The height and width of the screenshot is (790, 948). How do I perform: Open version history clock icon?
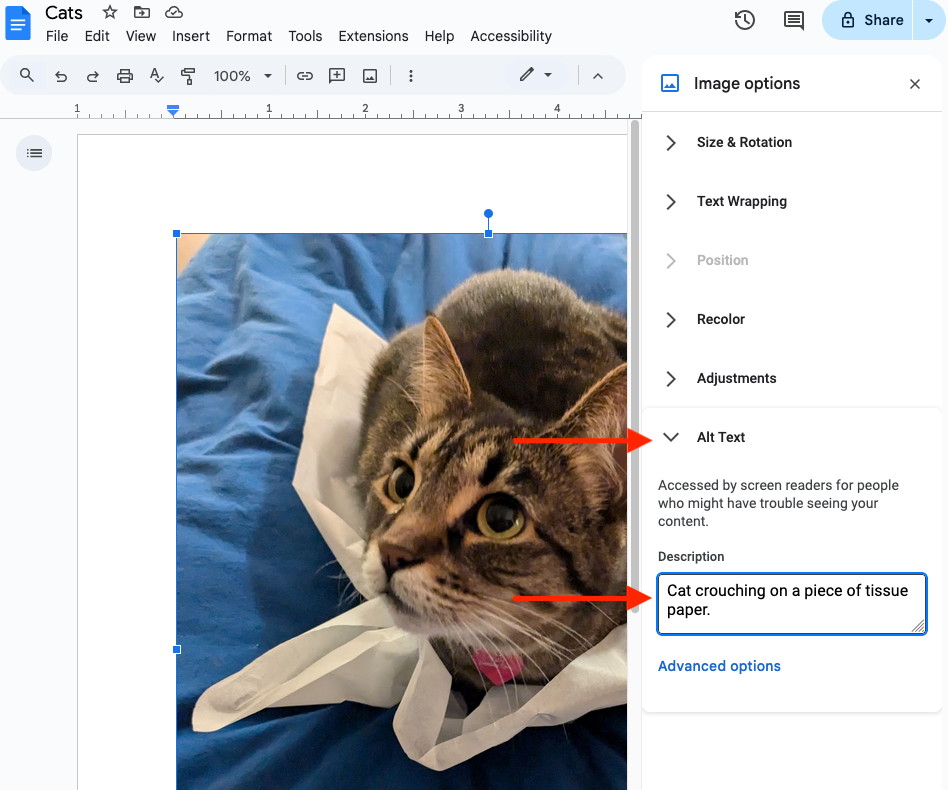744,20
